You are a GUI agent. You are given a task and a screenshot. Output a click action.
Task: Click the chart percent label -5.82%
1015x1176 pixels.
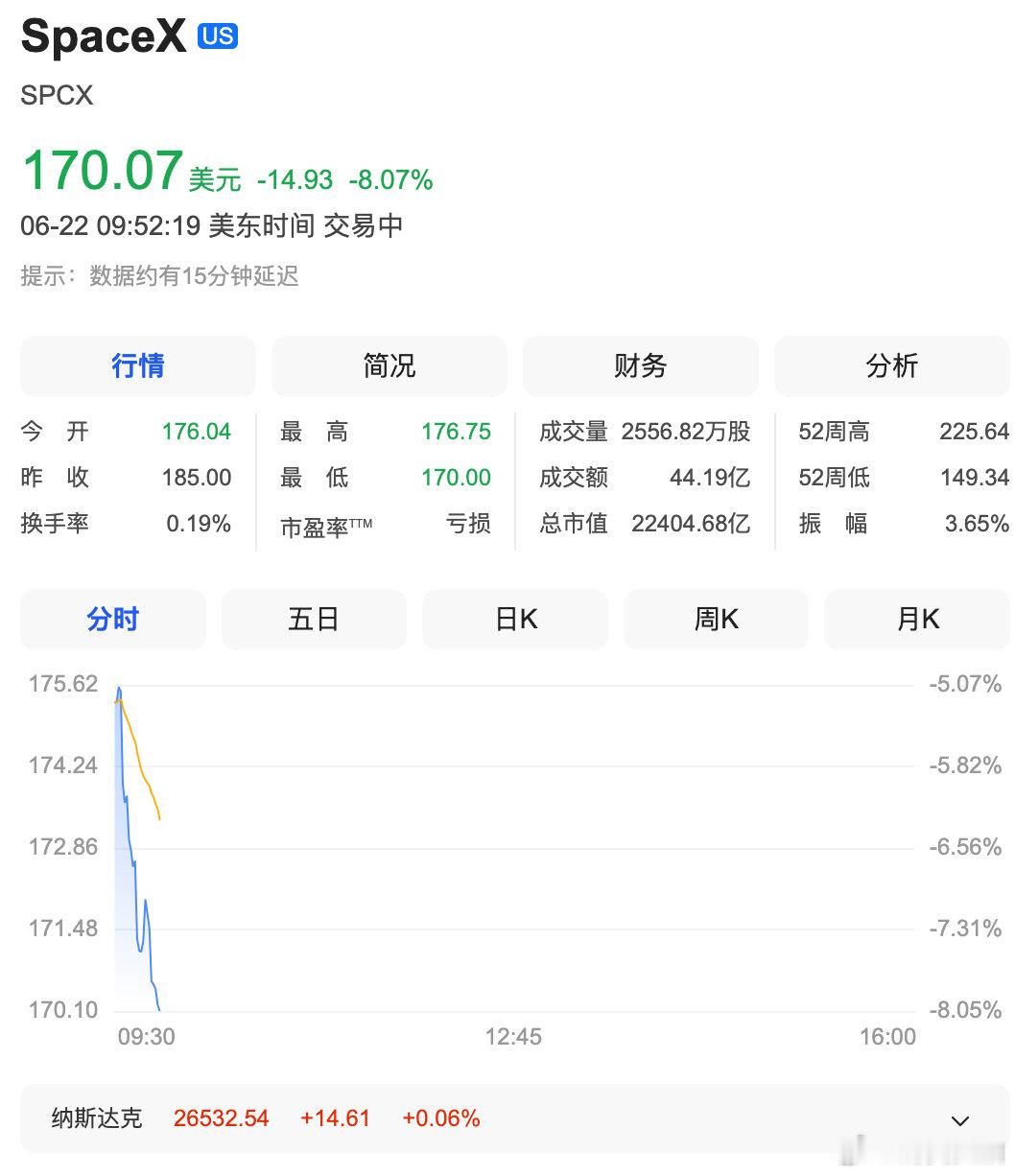[965, 765]
